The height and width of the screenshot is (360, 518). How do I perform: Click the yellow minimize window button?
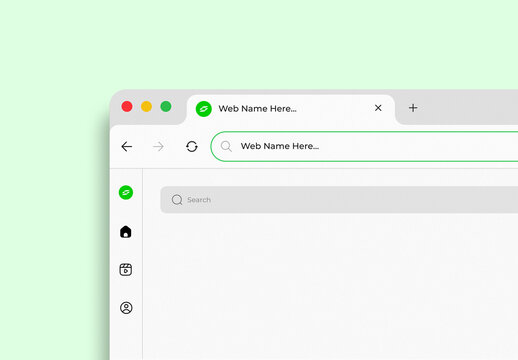(146, 107)
